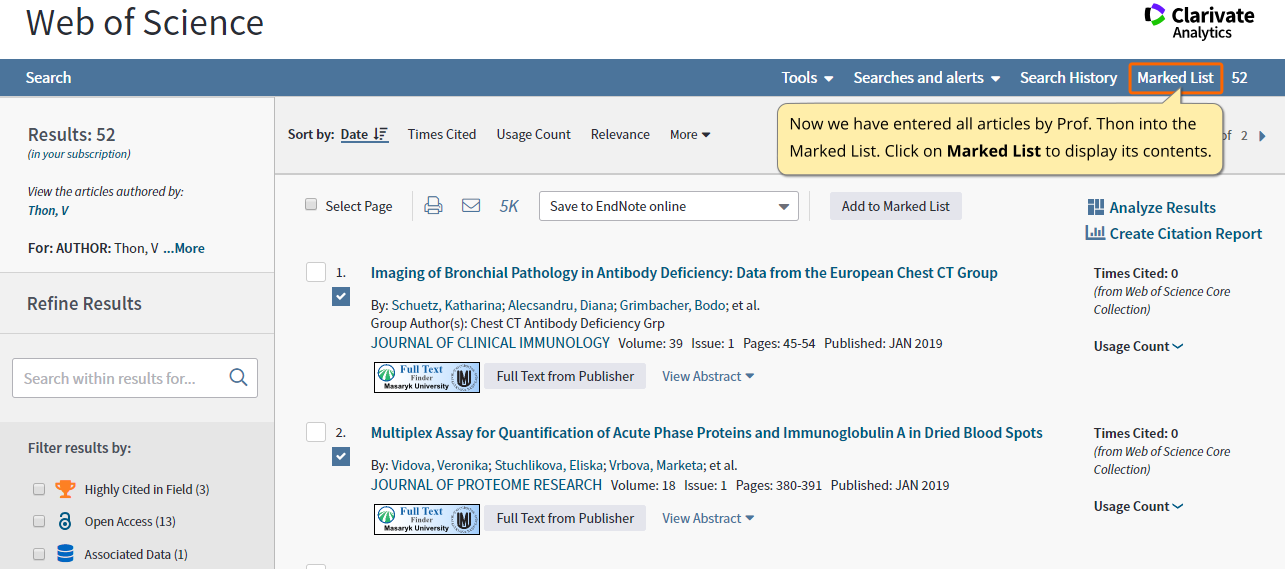
Task: Click the 5K export icon
Action: [509, 206]
